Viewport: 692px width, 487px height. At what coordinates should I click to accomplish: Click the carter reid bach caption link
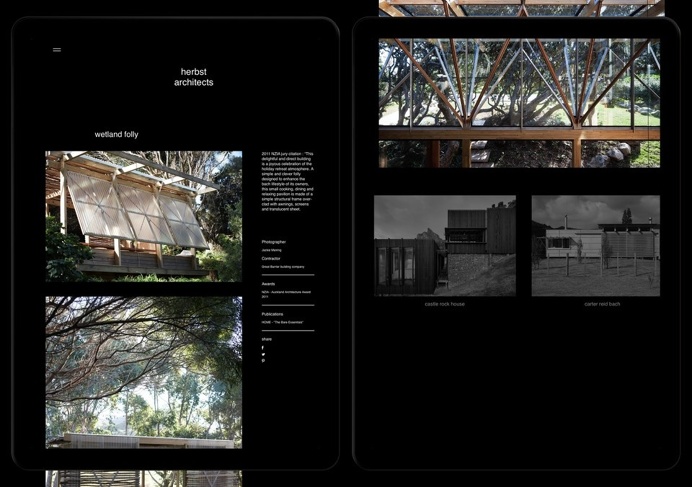602,304
